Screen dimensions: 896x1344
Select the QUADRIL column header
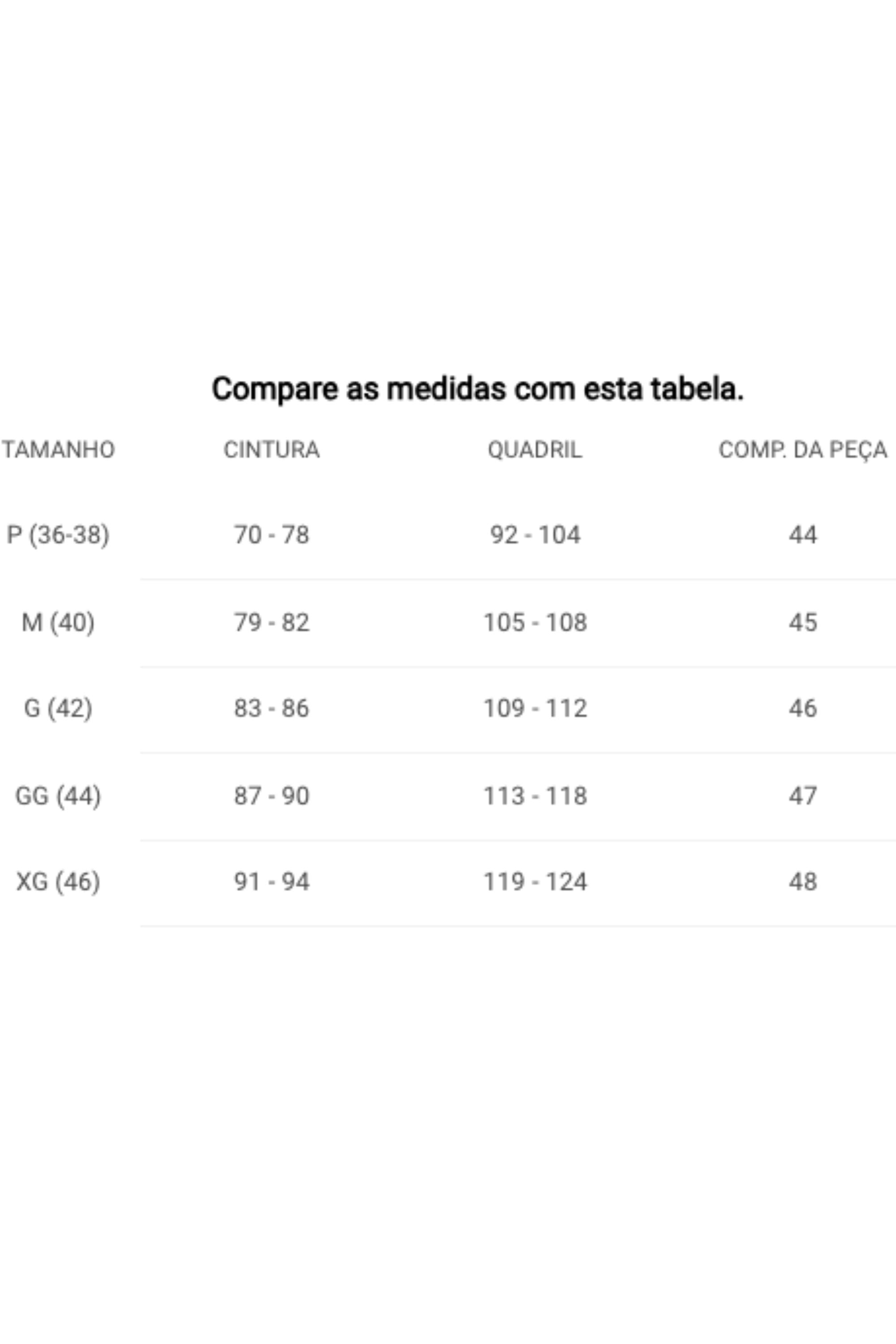(x=535, y=450)
